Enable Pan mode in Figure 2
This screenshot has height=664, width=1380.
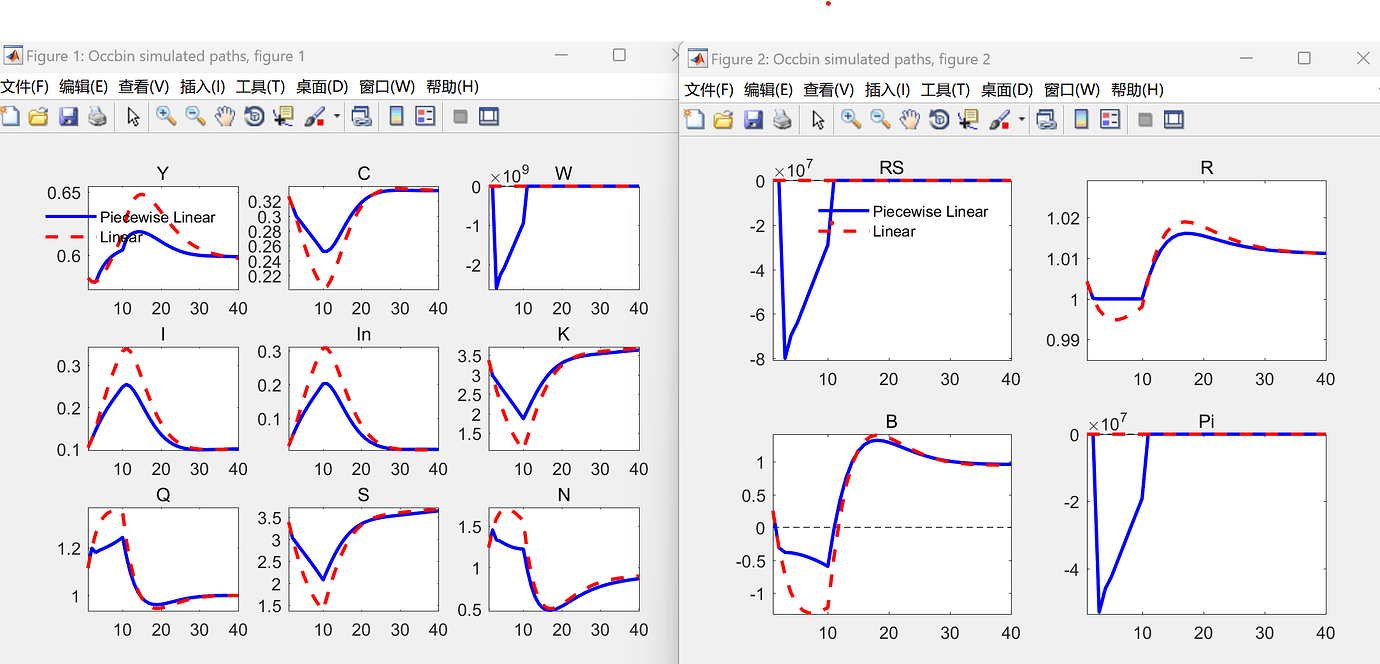[908, 119]
